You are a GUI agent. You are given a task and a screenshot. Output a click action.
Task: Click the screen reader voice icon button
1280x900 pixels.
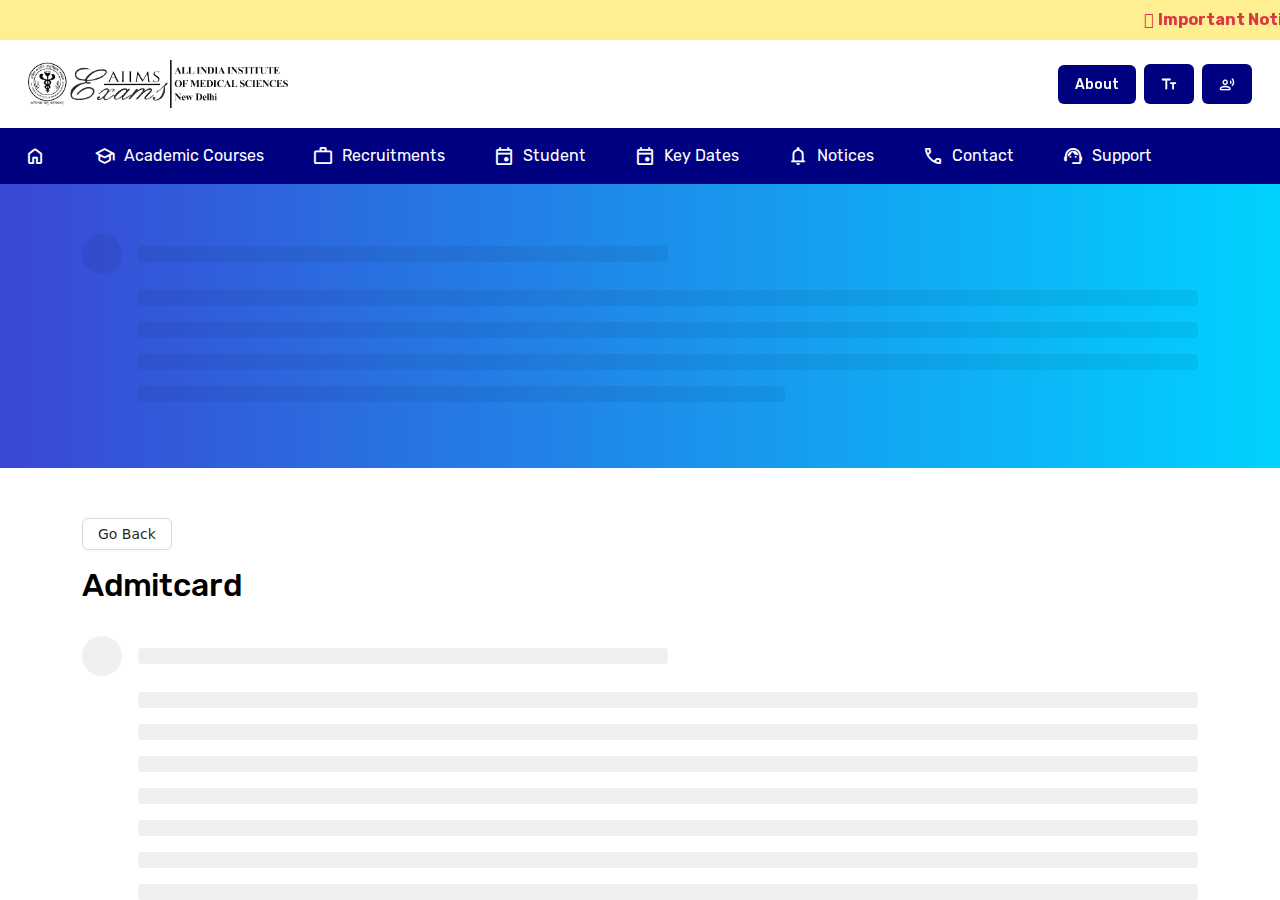[x=1226, y=84]
